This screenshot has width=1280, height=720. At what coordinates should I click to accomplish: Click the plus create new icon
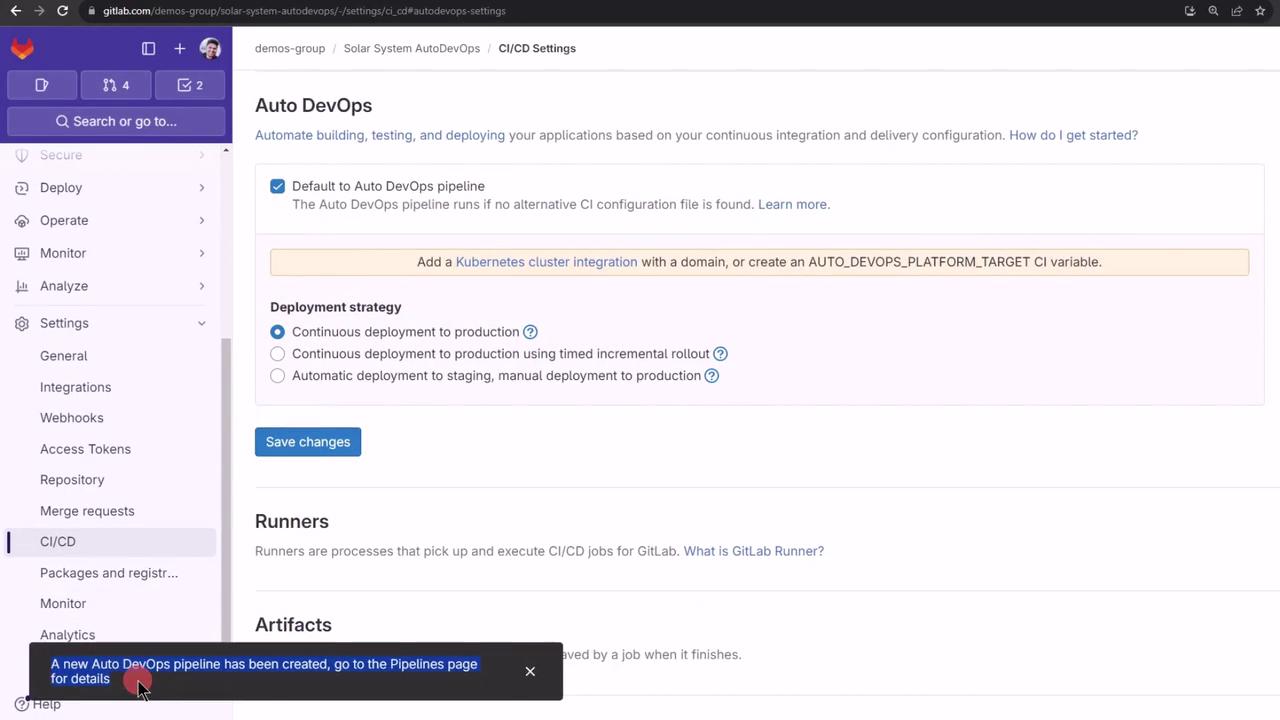click(x=179, y=48)
